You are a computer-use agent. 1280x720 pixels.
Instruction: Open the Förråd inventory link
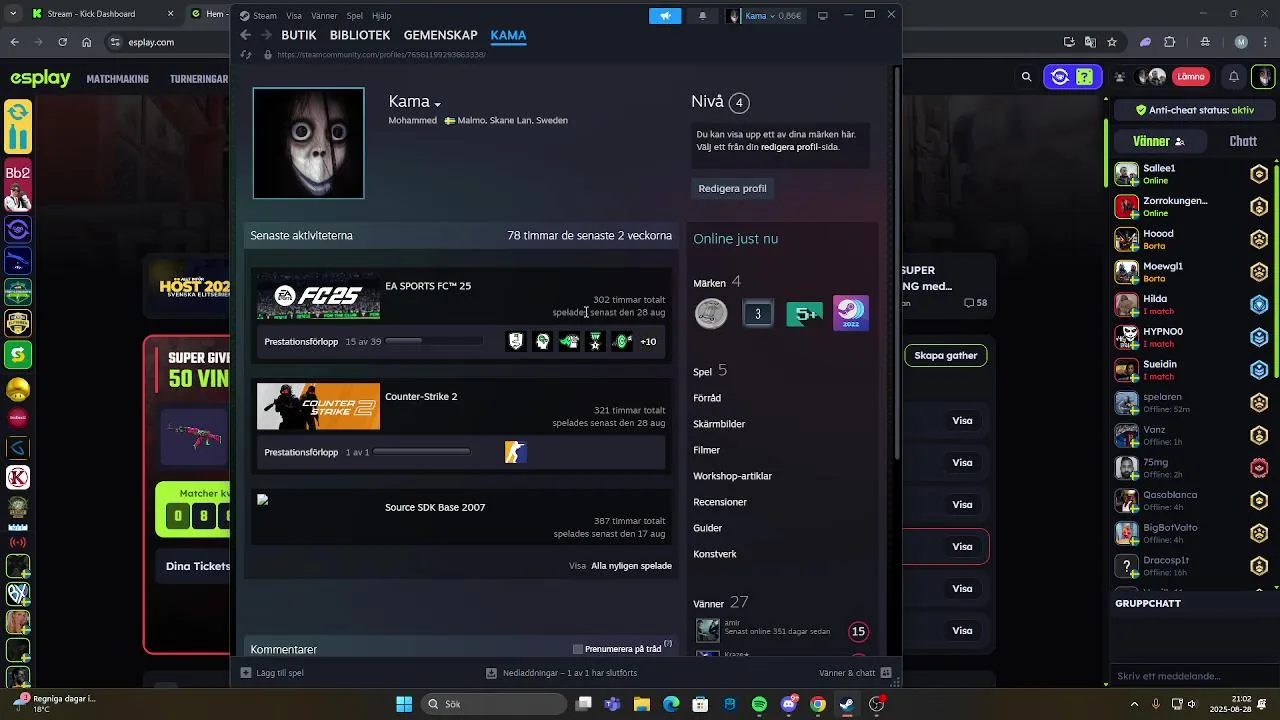tap(707, 398)
